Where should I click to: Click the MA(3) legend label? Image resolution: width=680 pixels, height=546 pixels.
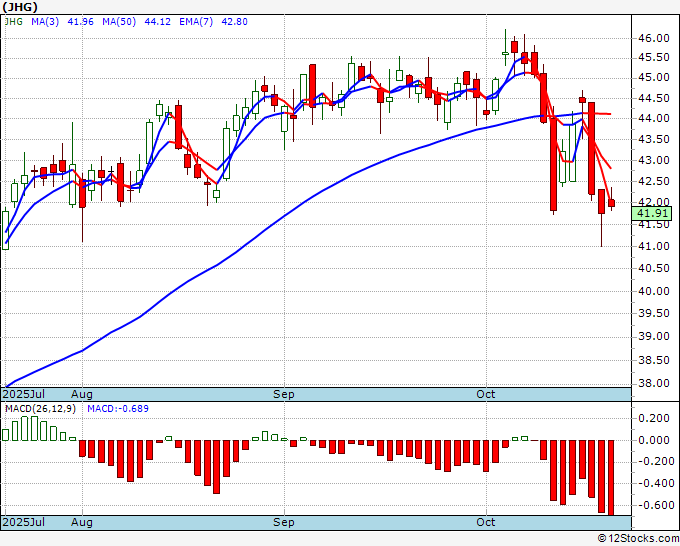pyautogui.click(x=45, y=22)
